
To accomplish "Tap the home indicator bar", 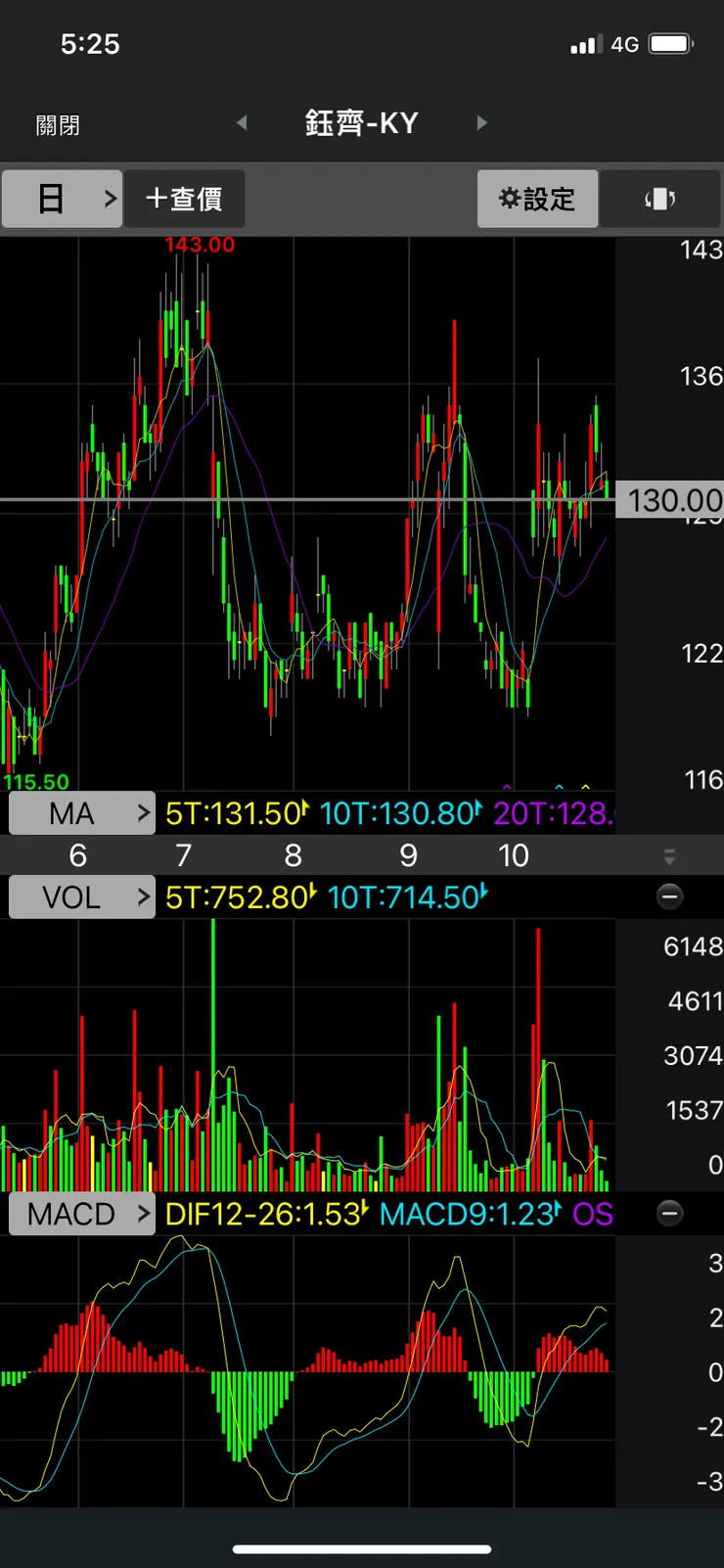I will [x=362, y=1549].
